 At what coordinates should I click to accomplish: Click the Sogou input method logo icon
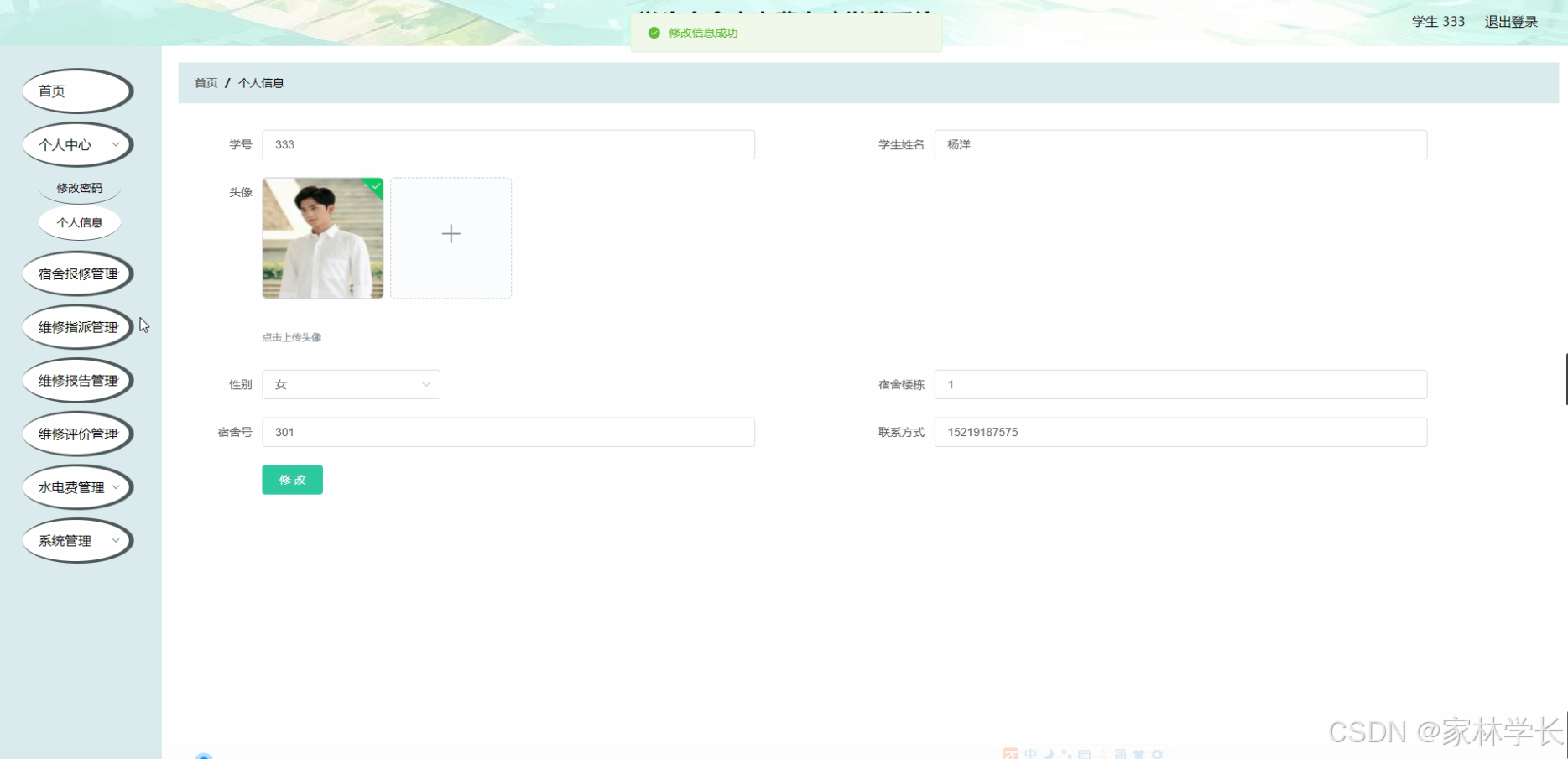pos(1011,754)
